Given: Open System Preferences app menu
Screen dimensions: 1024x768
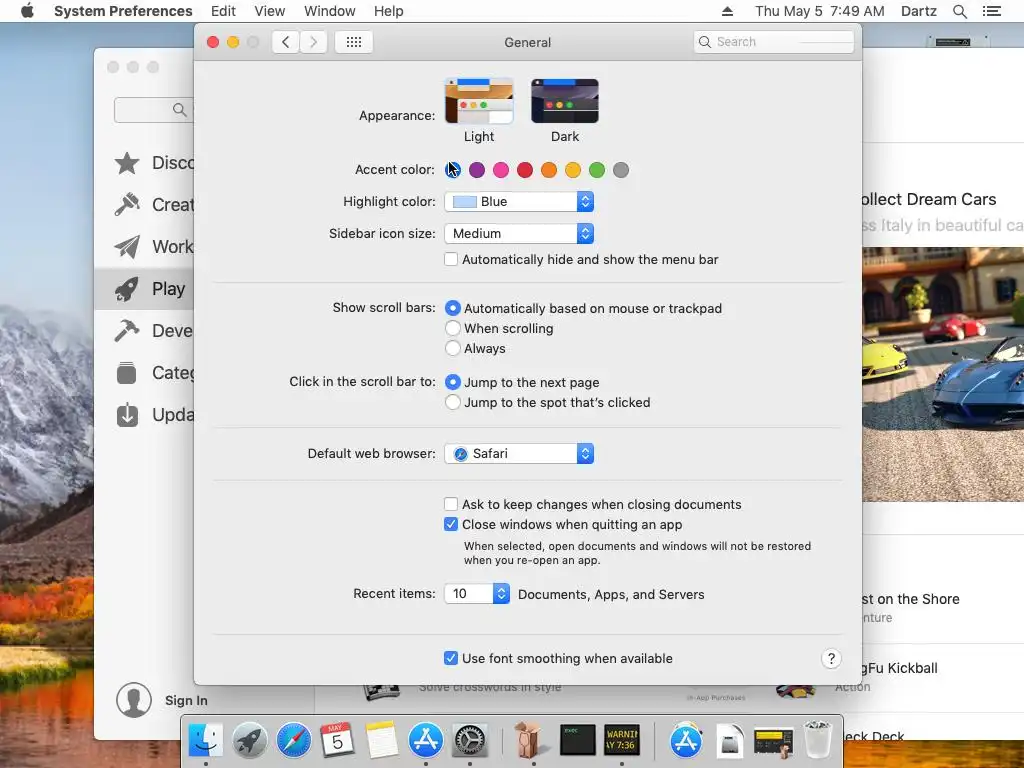Looking at the screenshot, I should pos(123,11).
